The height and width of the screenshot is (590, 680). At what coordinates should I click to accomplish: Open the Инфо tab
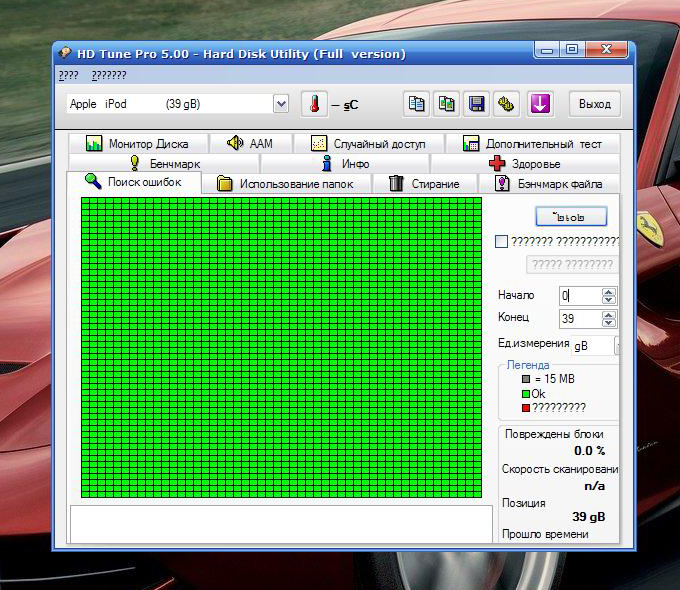point(345,164)
